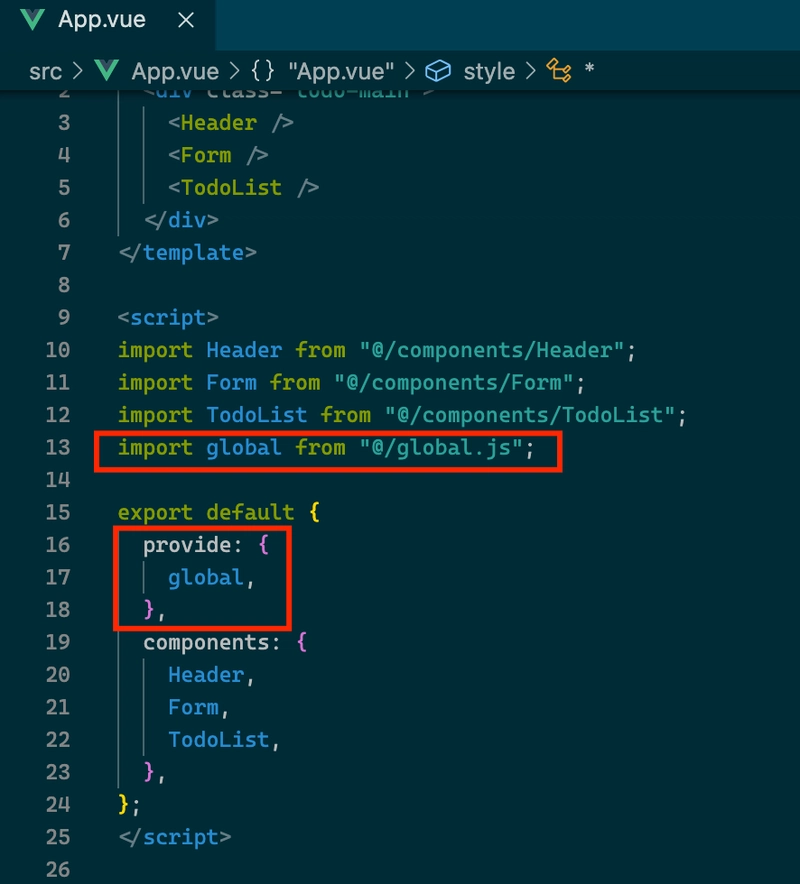Click the closing template tag on line 7
Image resolution: width=800 pixels, height=884 pixels.
click(187, 253)
